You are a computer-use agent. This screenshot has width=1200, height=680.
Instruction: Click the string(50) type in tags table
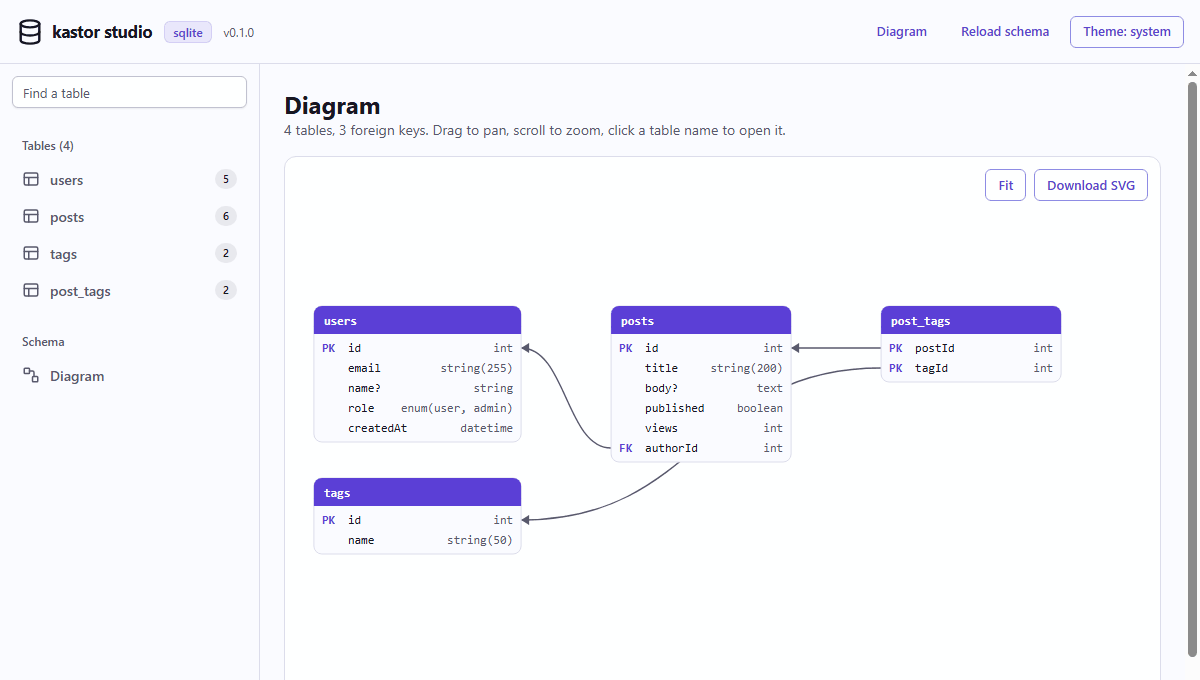click(x=480, y=540)
